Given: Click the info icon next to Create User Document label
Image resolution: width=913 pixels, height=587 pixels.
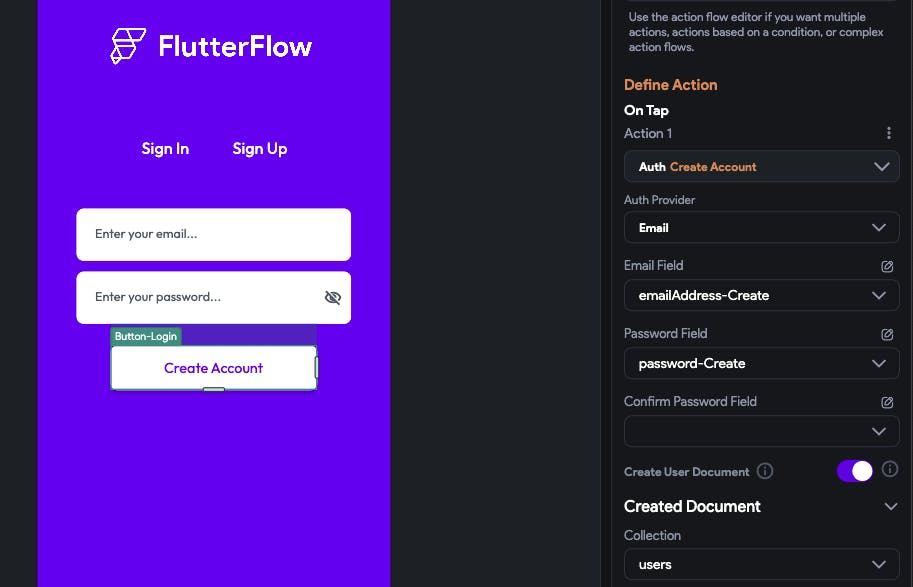Looking at the screenshot, I should (x=765, y=471).
